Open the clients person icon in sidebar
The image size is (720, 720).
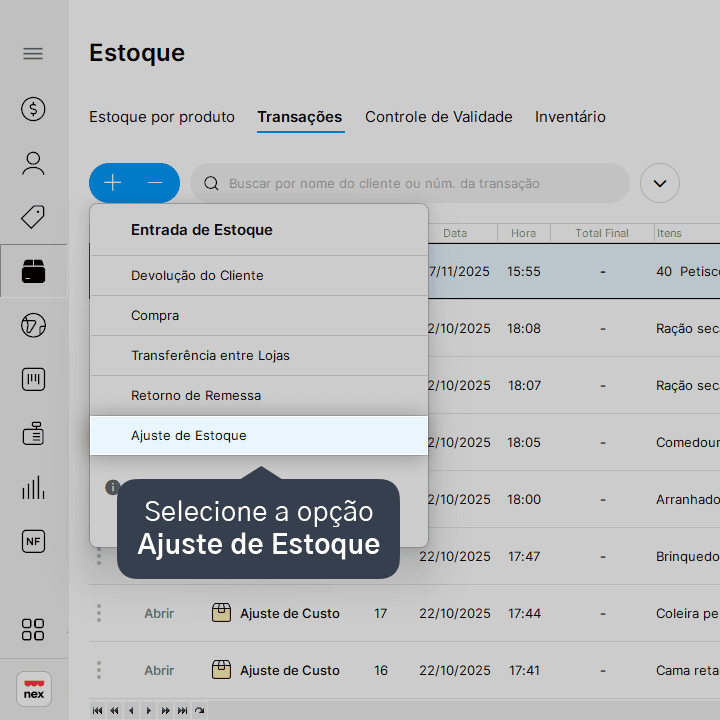(x=33, y=163)
